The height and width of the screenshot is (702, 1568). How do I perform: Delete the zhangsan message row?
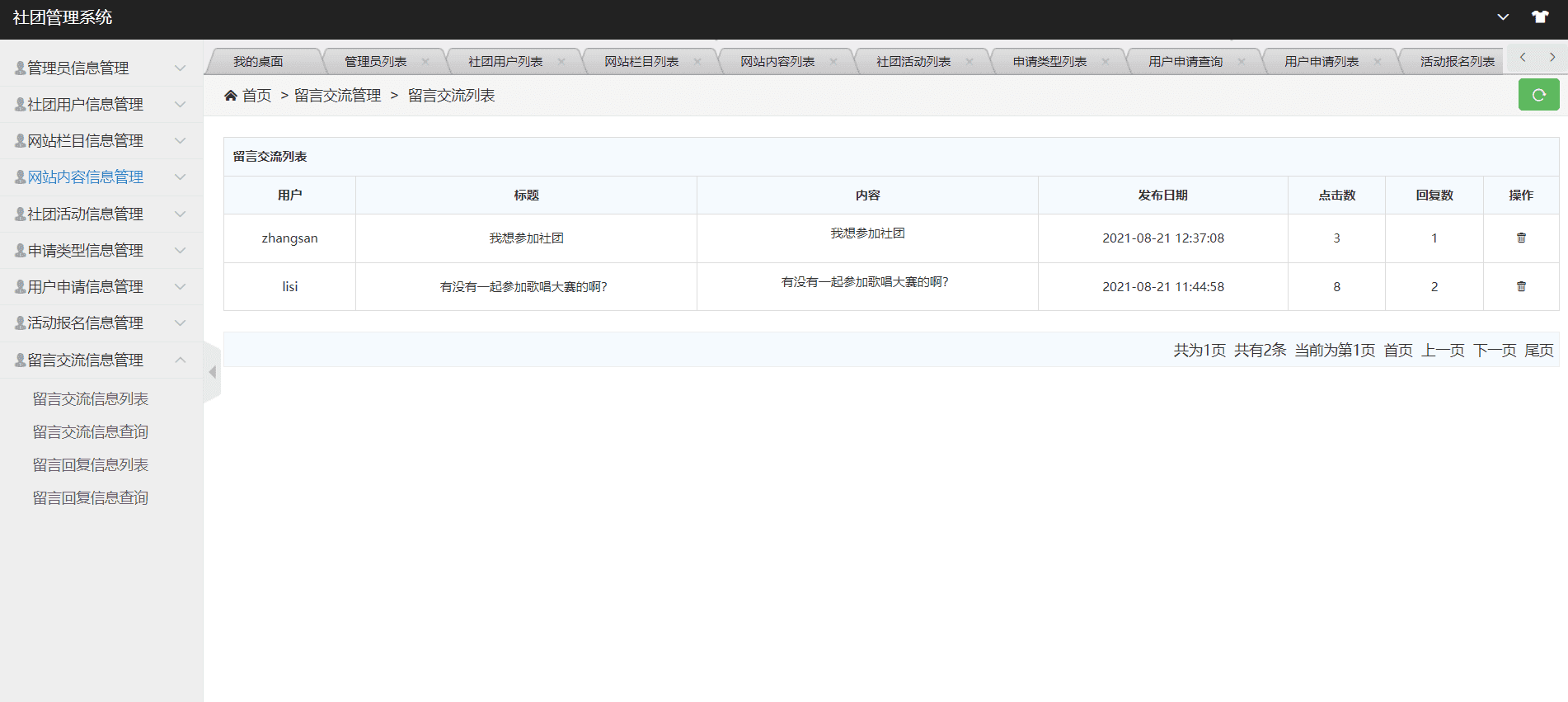[x=1521, y=238]
